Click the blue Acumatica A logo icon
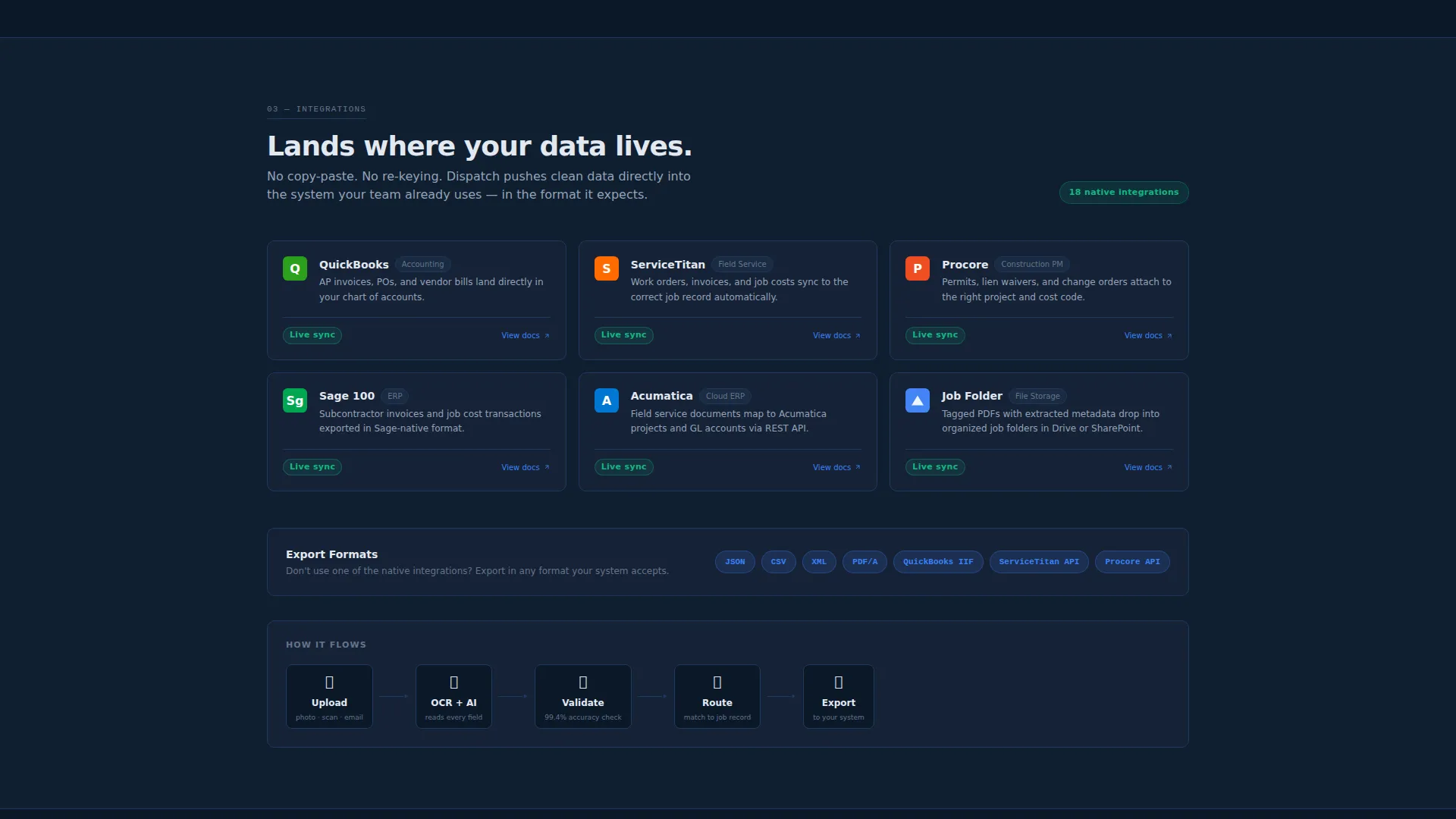The height and width of the screenshot is (819, 1456). (x=606, y=400)
